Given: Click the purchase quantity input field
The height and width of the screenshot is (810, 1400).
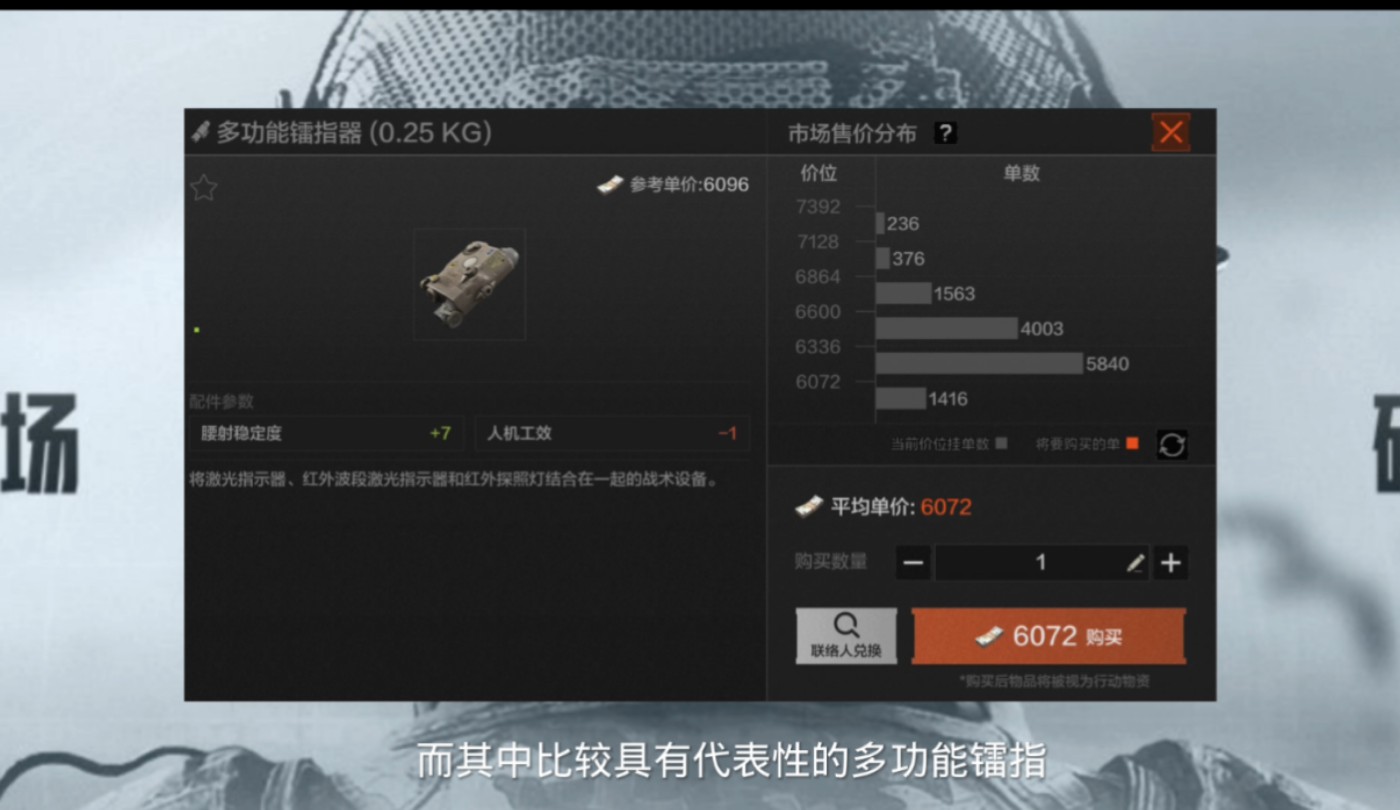Looking at the screenshot, I should tap(1041, 563).
